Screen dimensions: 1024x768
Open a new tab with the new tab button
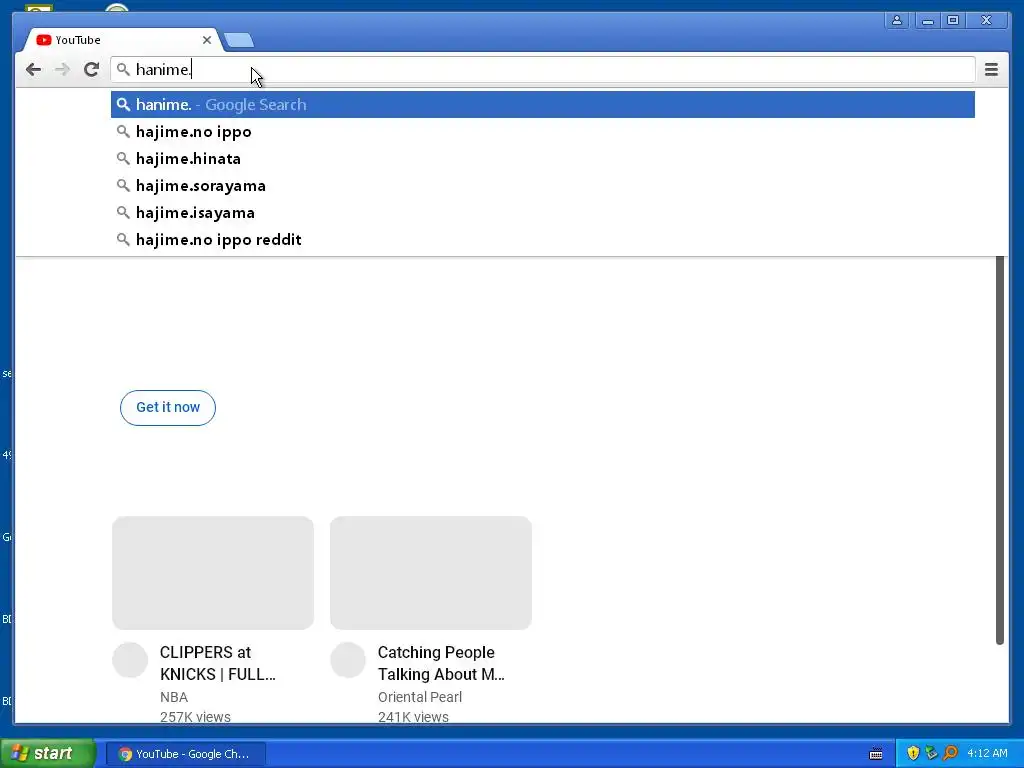(x=239, y=40)
